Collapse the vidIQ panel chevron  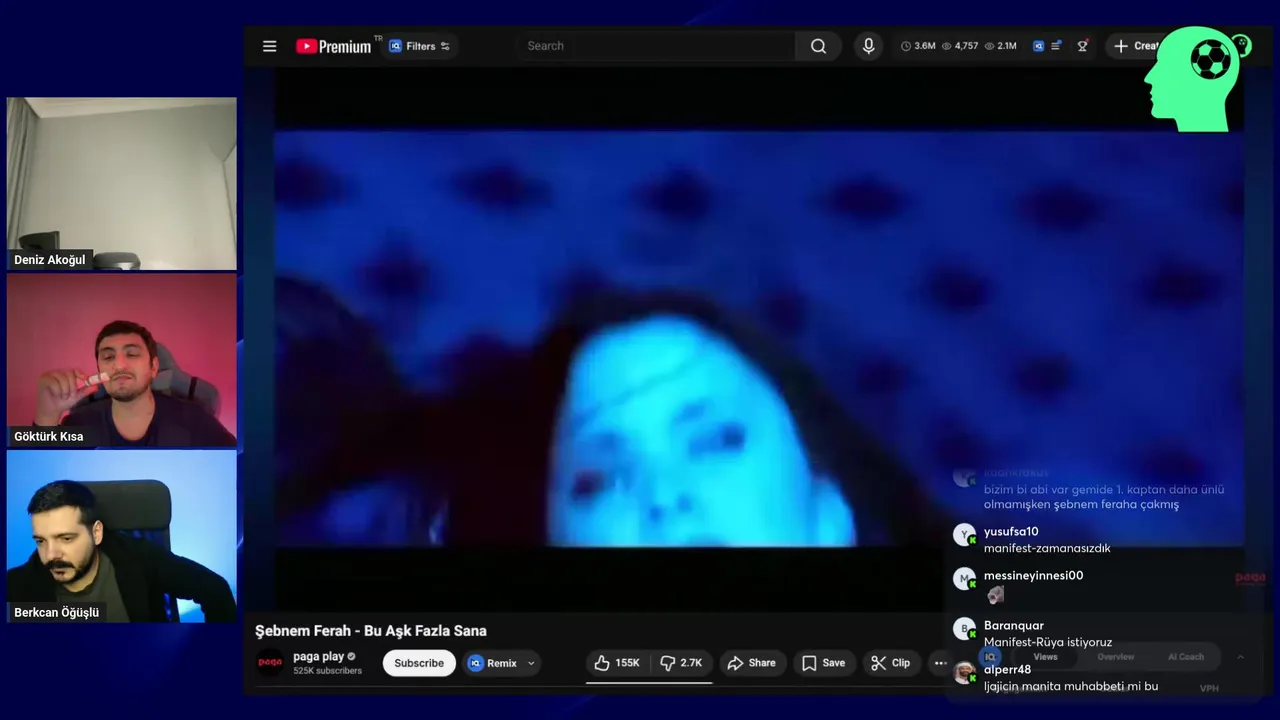click(x=1240, y=657)
